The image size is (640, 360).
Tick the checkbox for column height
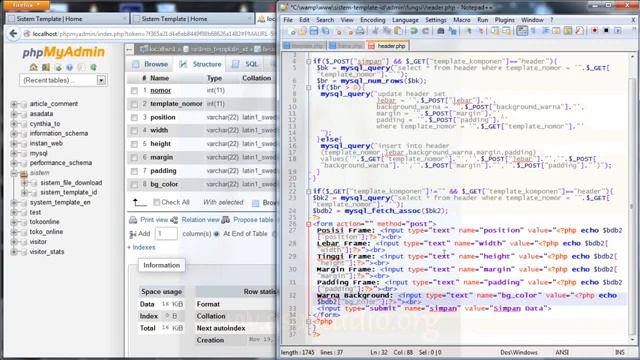(134, 144)
